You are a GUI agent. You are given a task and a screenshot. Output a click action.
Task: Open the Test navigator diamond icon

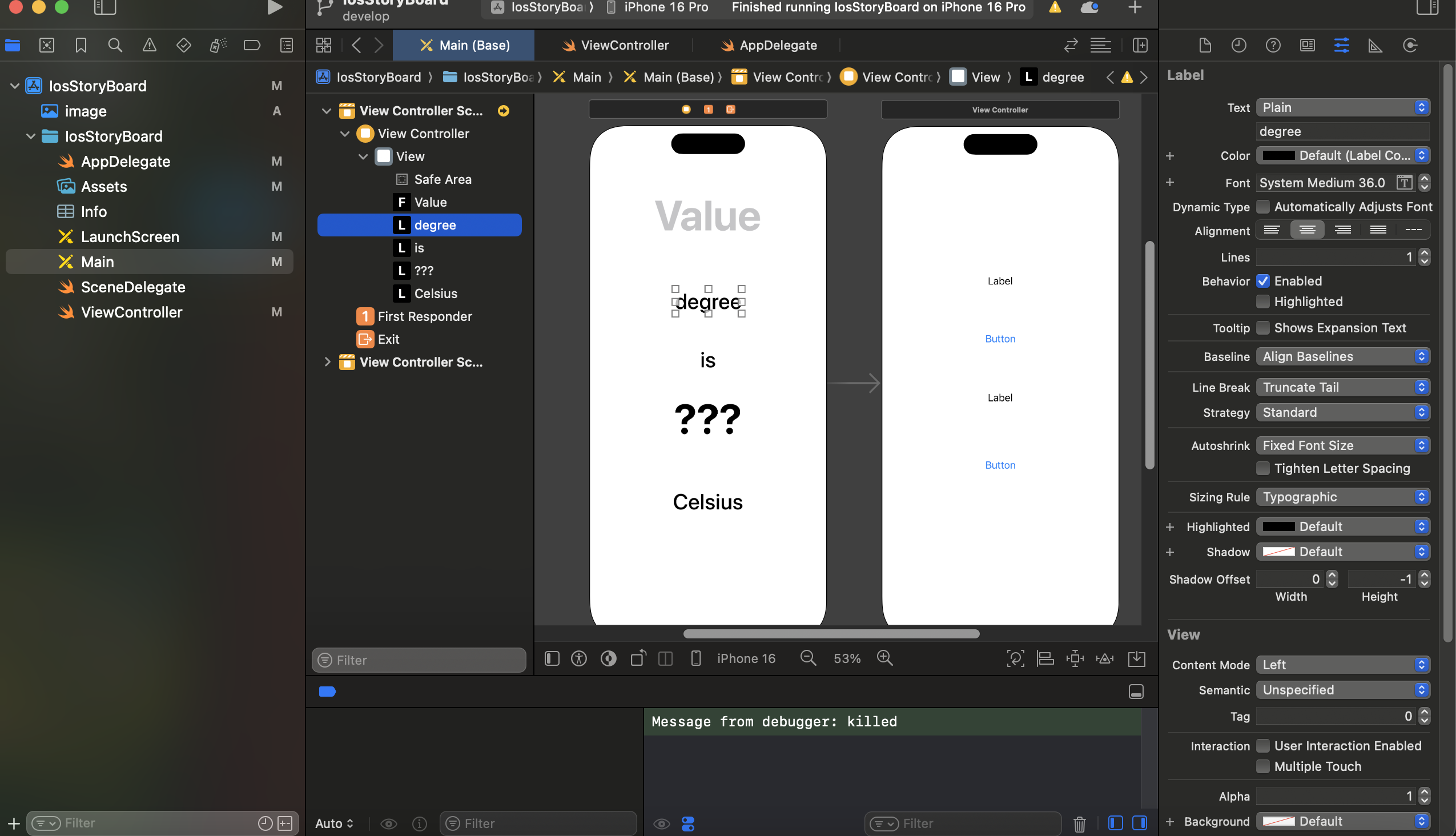(x=184, y=45)
